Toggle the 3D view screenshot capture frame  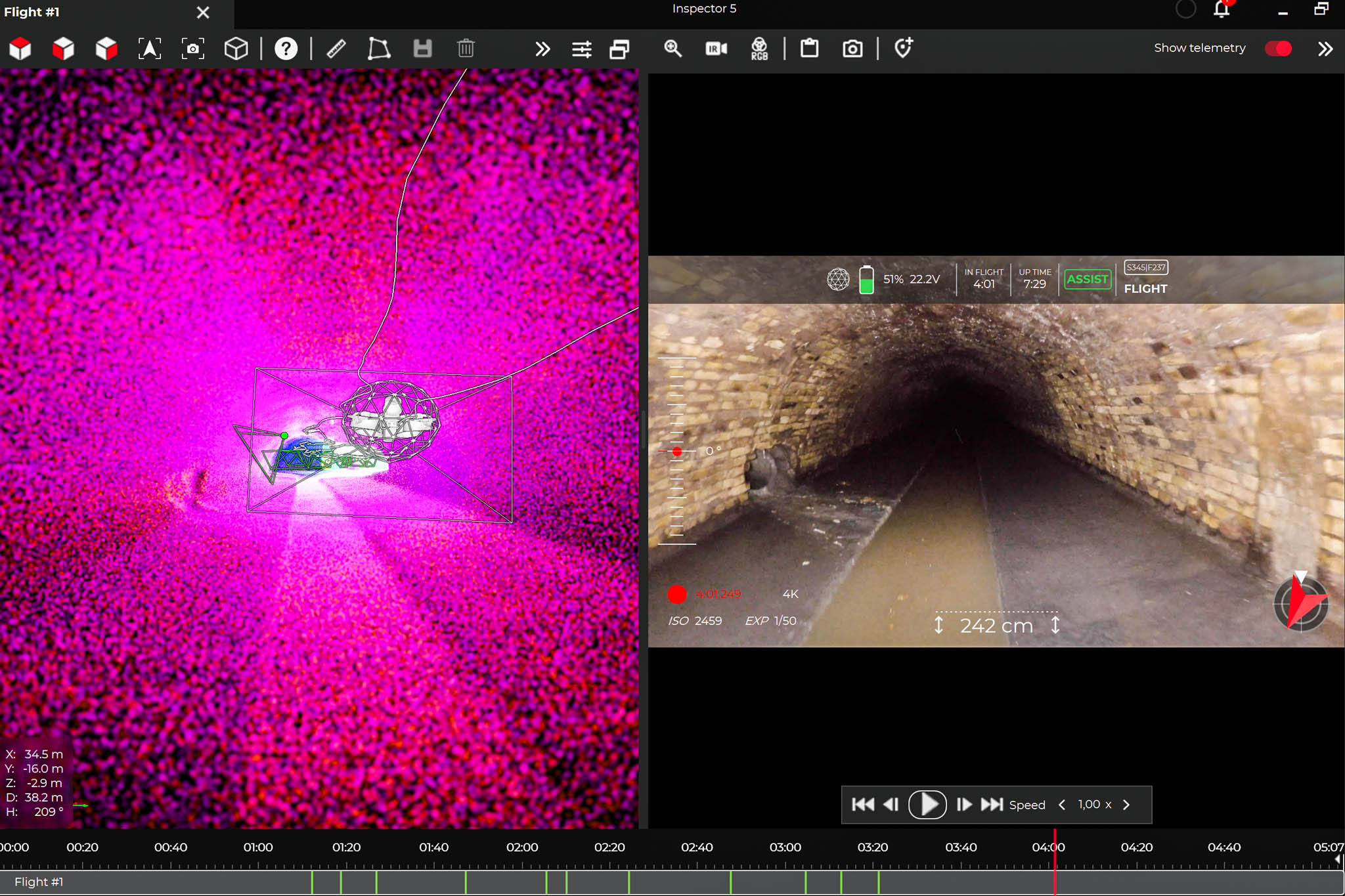pos(192,49)
